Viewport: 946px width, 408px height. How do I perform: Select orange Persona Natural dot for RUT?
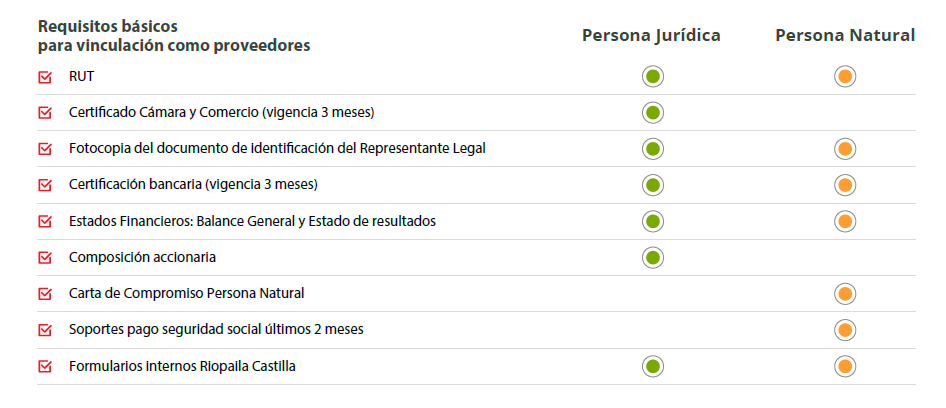click(x=845, y=77)
